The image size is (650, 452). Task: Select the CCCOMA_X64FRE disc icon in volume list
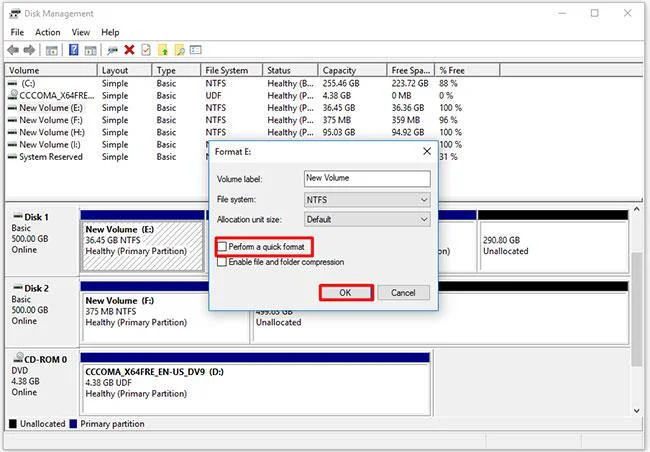(x=13, y=95)
